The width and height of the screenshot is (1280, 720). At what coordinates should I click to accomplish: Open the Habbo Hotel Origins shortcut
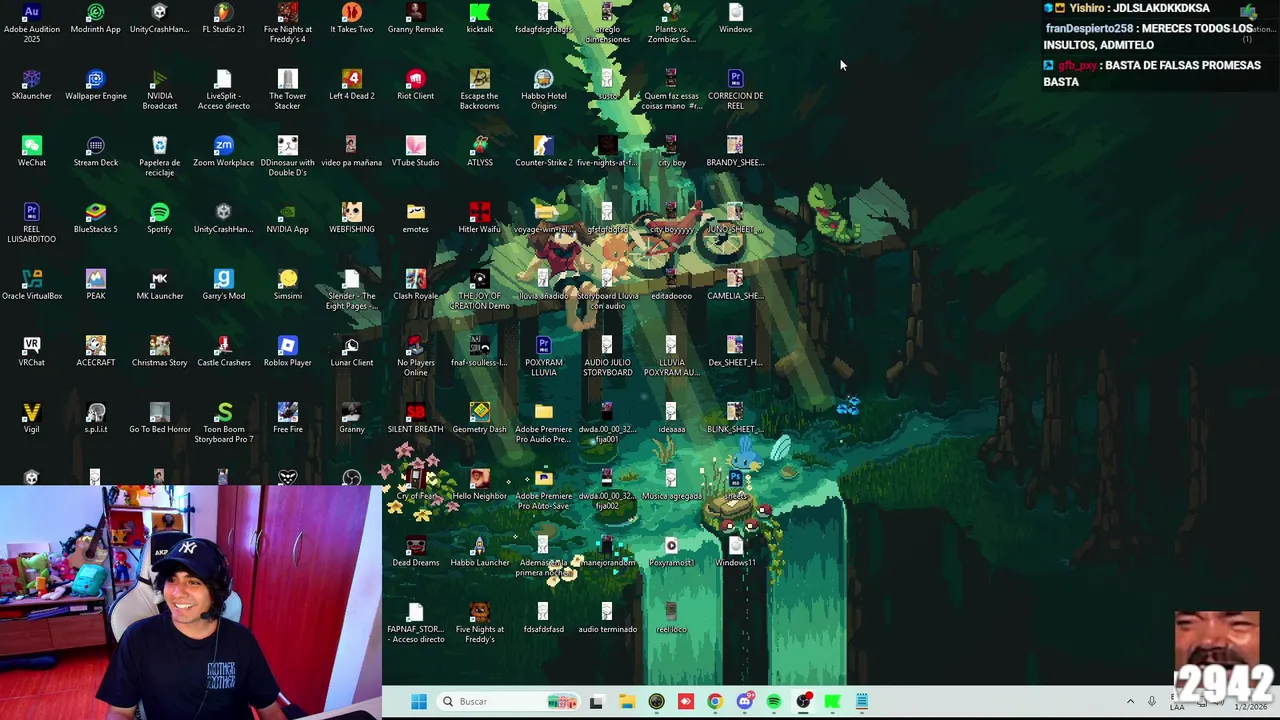point(543,90)
